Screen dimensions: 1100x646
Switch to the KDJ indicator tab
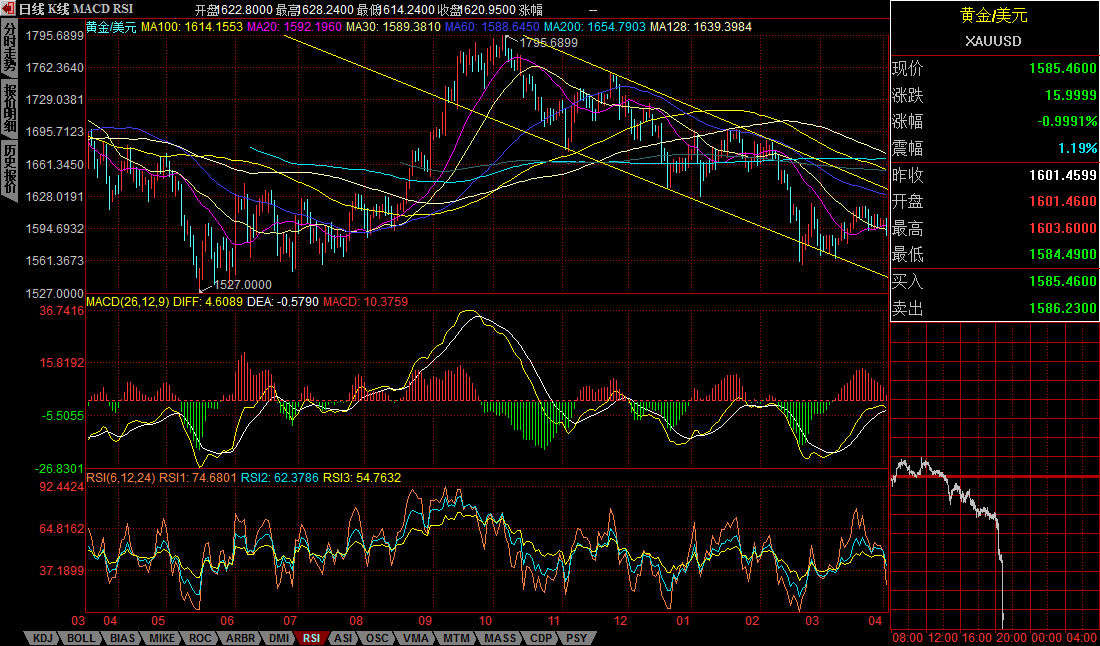pyautogui.click(x=42, y=638)
